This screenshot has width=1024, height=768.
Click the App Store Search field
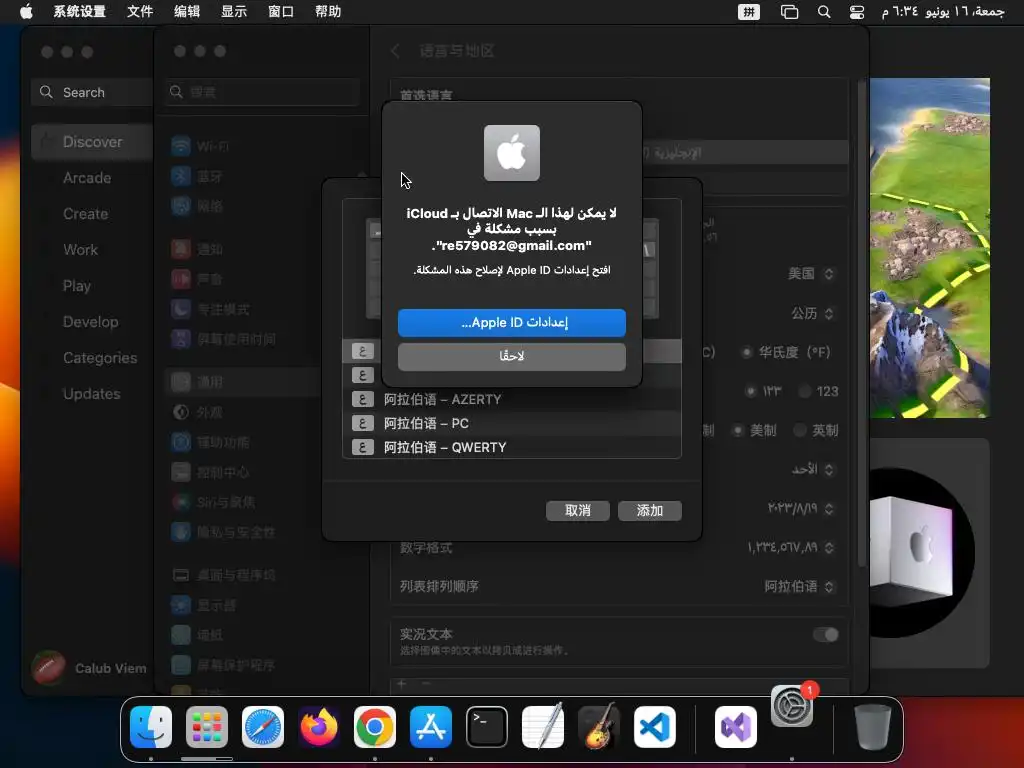click(91, 92)
